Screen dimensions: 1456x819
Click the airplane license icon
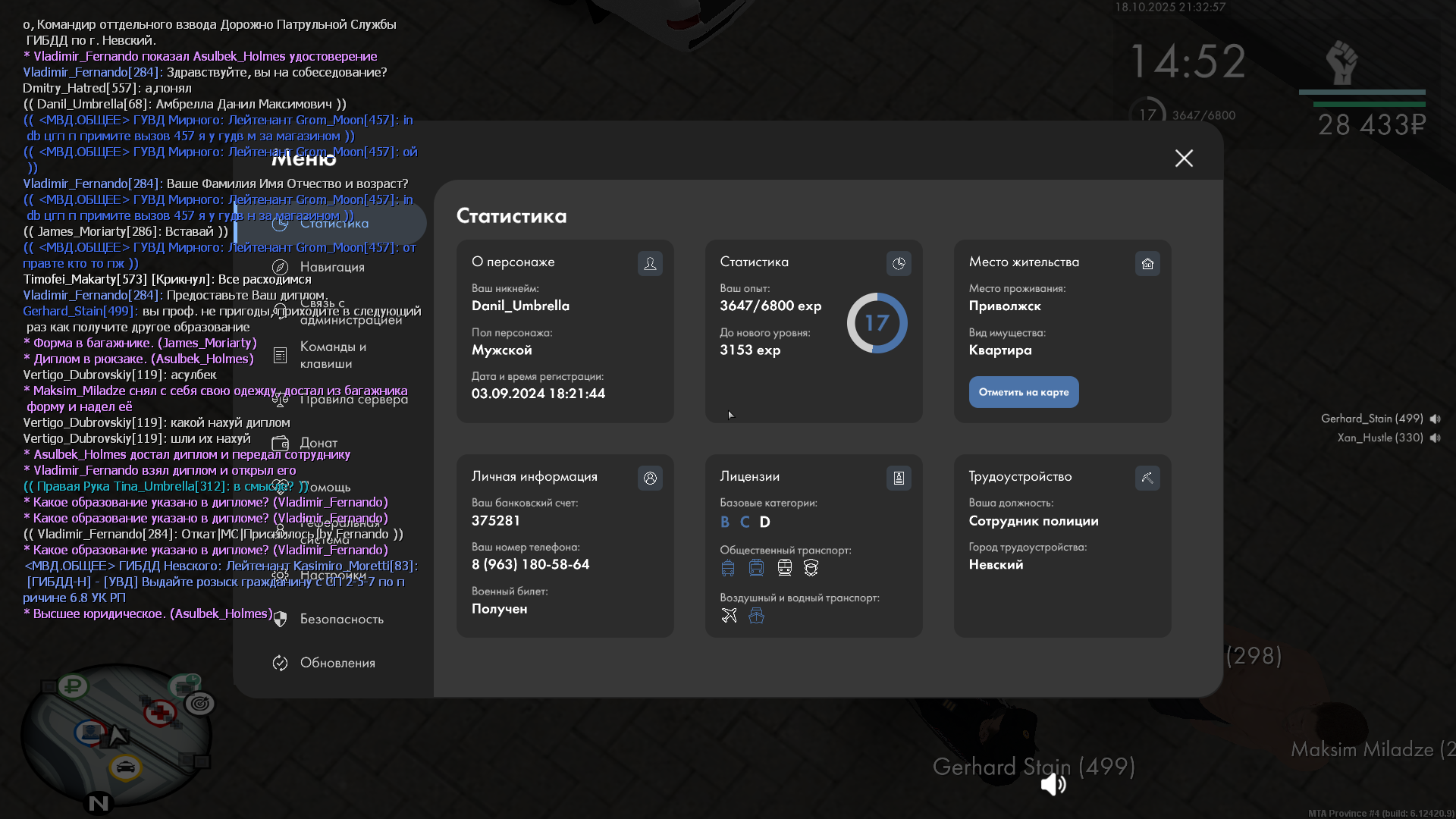729,615
